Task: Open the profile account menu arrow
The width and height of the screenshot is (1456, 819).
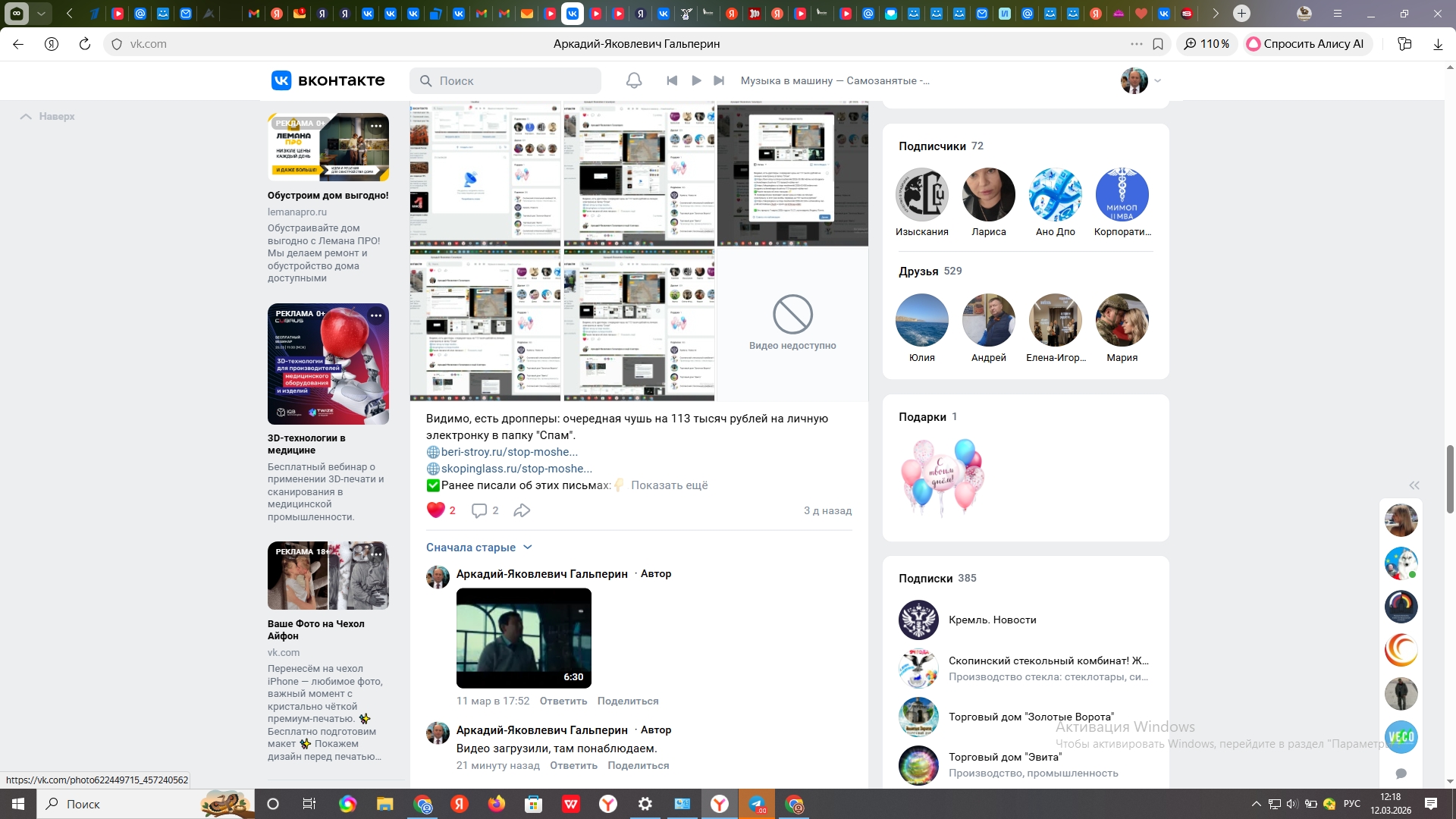Action: (x=1157, y=80)
